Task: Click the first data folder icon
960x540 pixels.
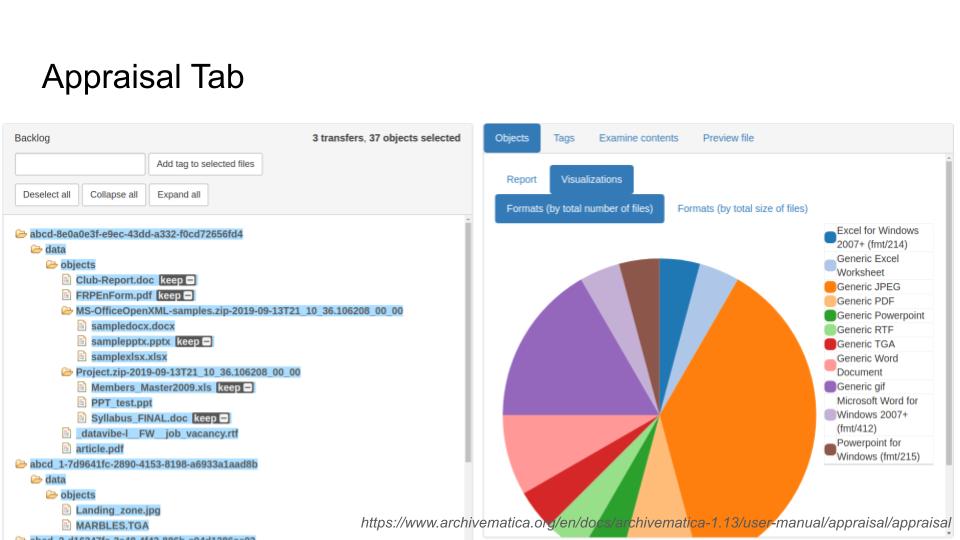Action: 36,249
